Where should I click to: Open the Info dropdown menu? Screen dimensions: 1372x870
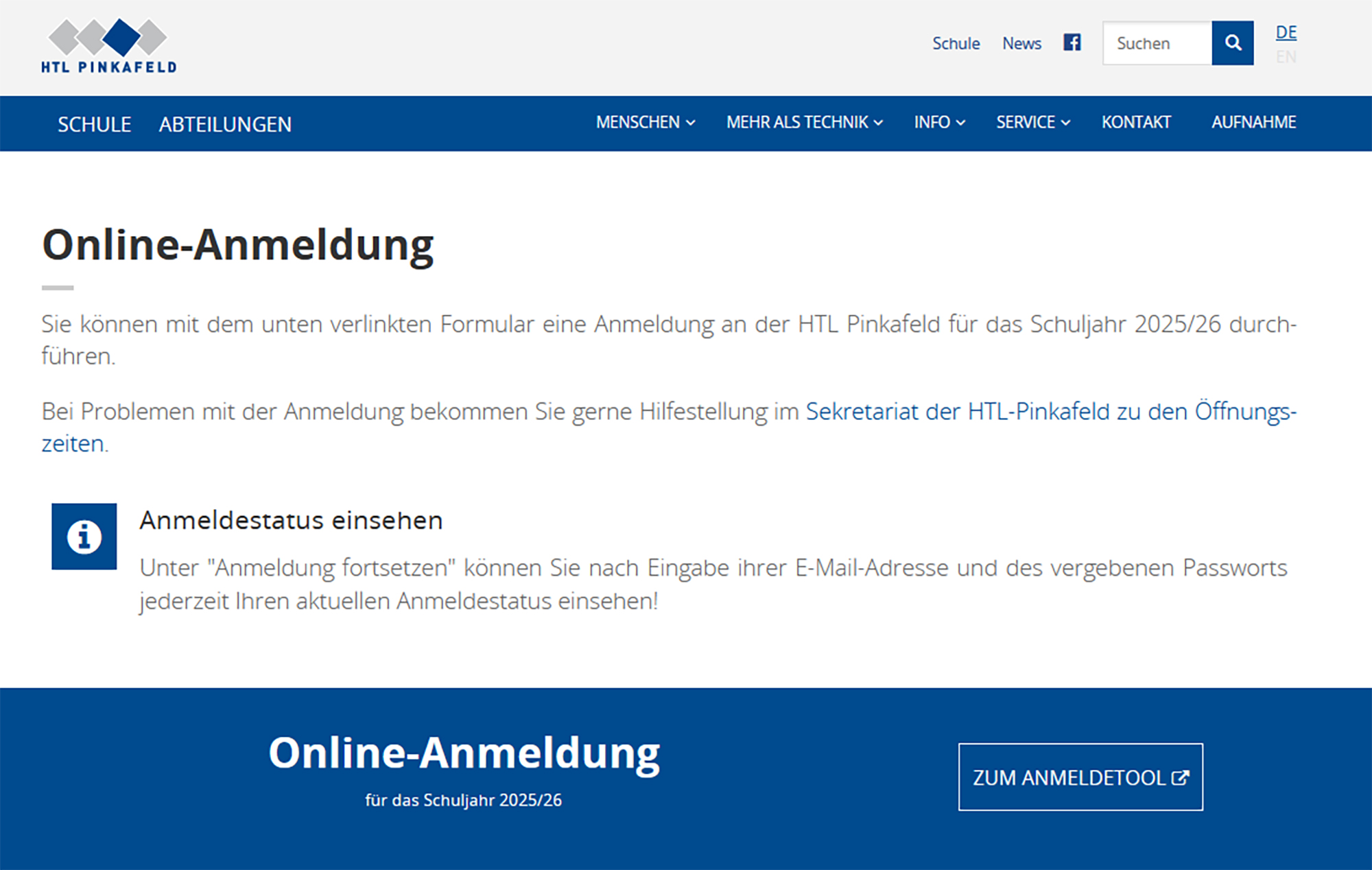click(x=939, y=122)
